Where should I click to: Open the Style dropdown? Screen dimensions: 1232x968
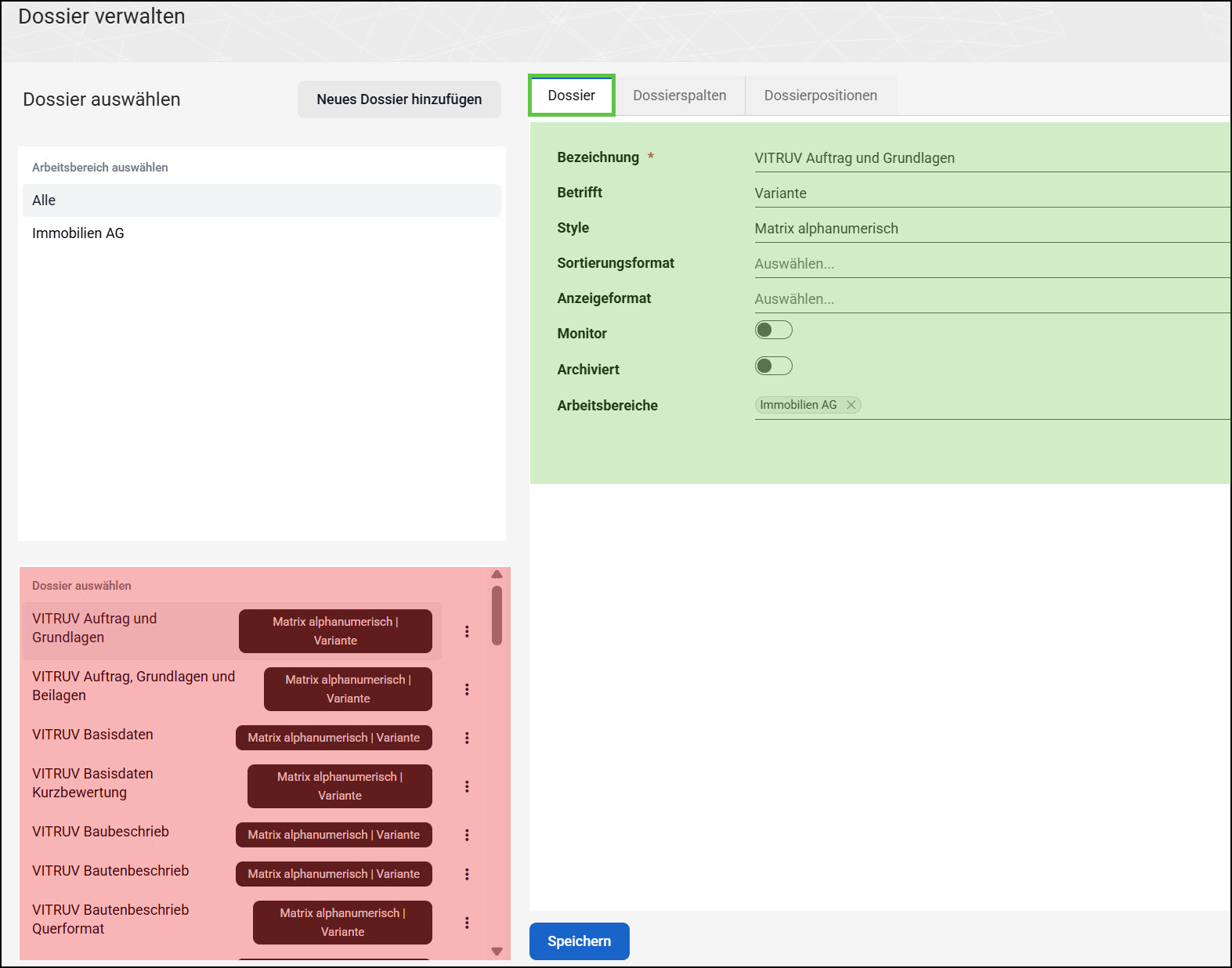click(992, 229)
